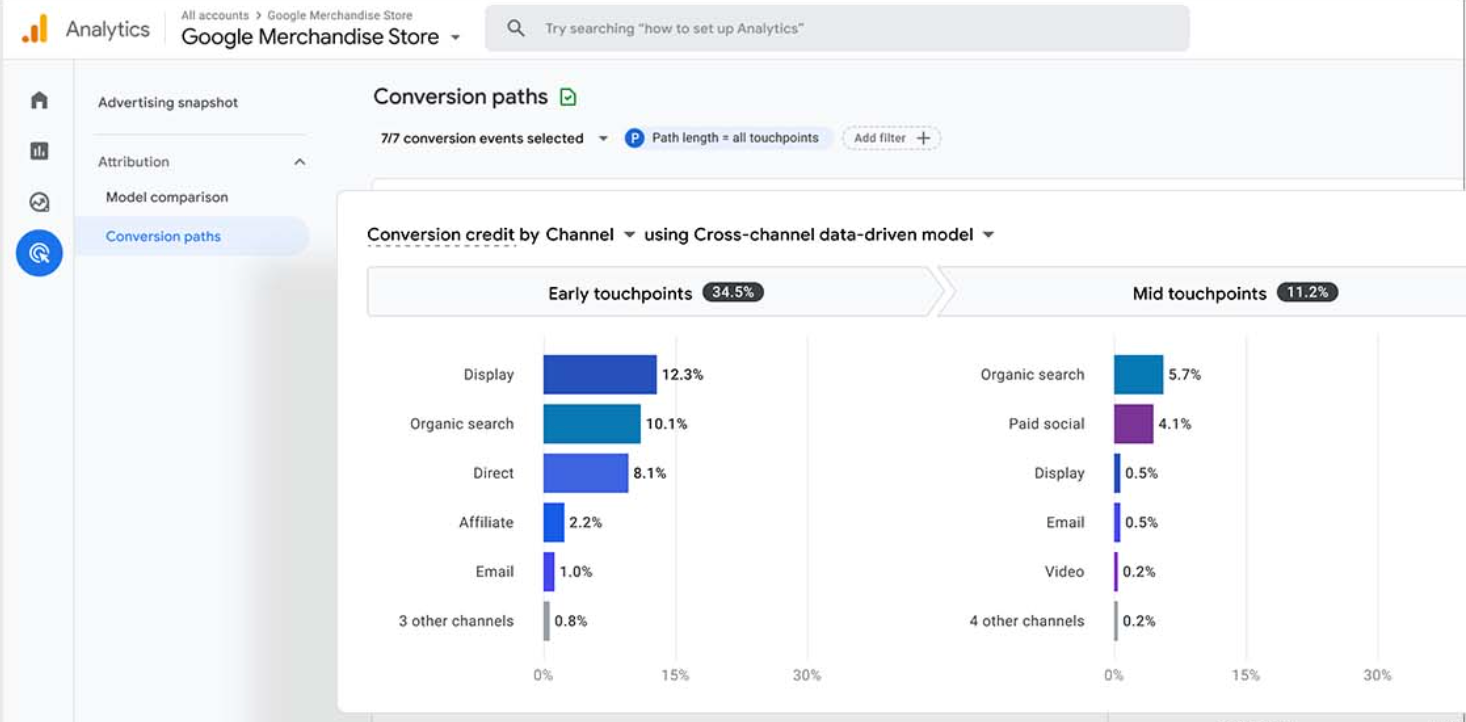The image size is (1466, 722).
Task: Click the Attribution section label
Action: click(x=133, y=162)
